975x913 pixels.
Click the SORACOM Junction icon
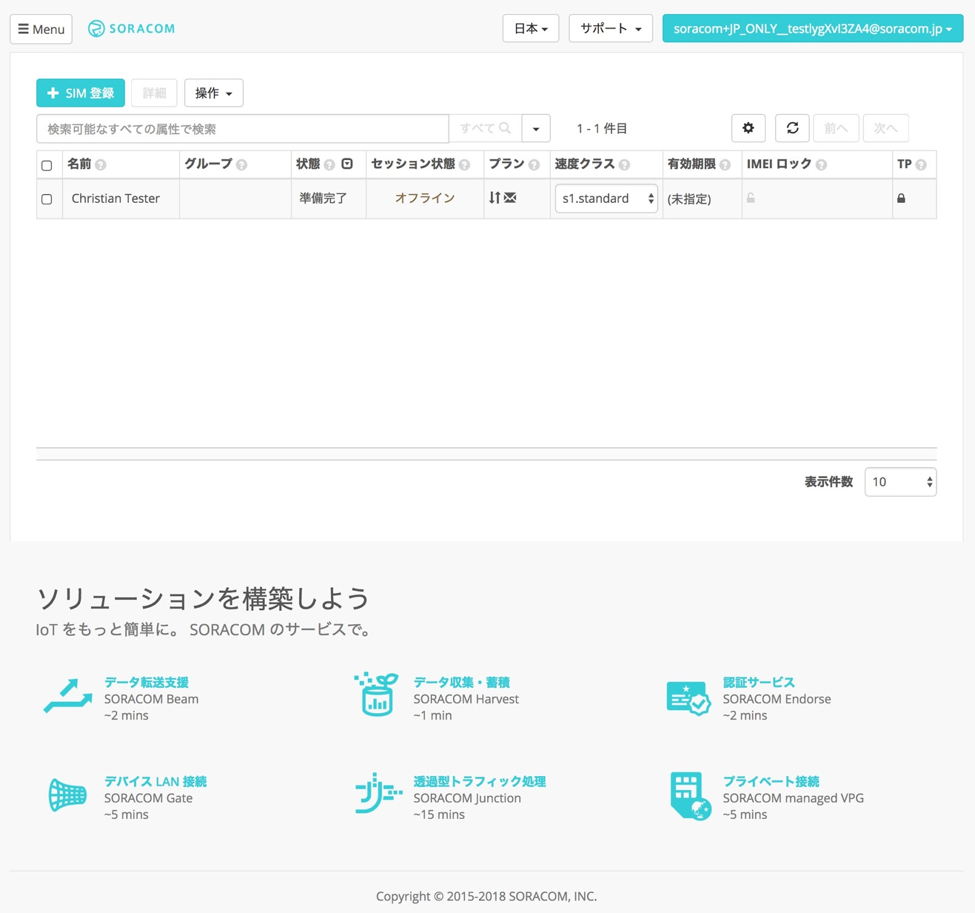tap(378, 794)
